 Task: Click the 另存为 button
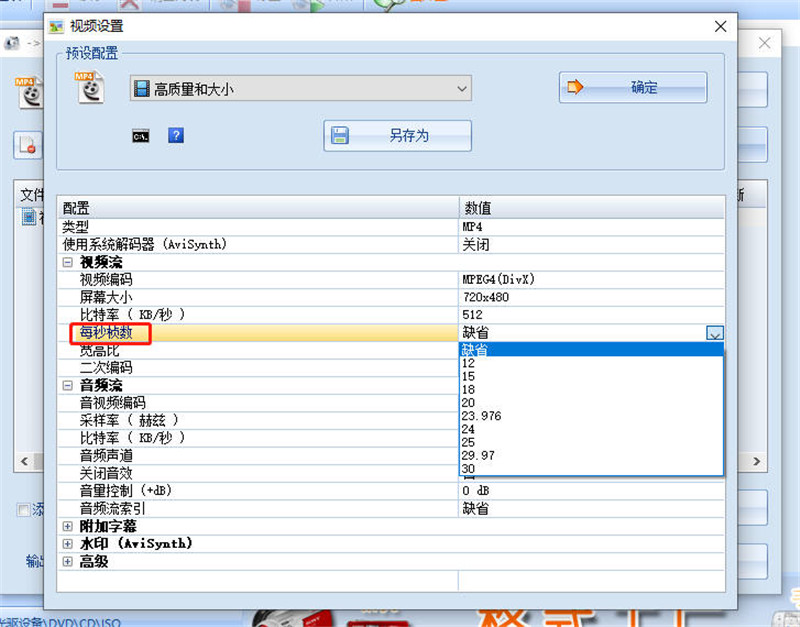point(397,136)
